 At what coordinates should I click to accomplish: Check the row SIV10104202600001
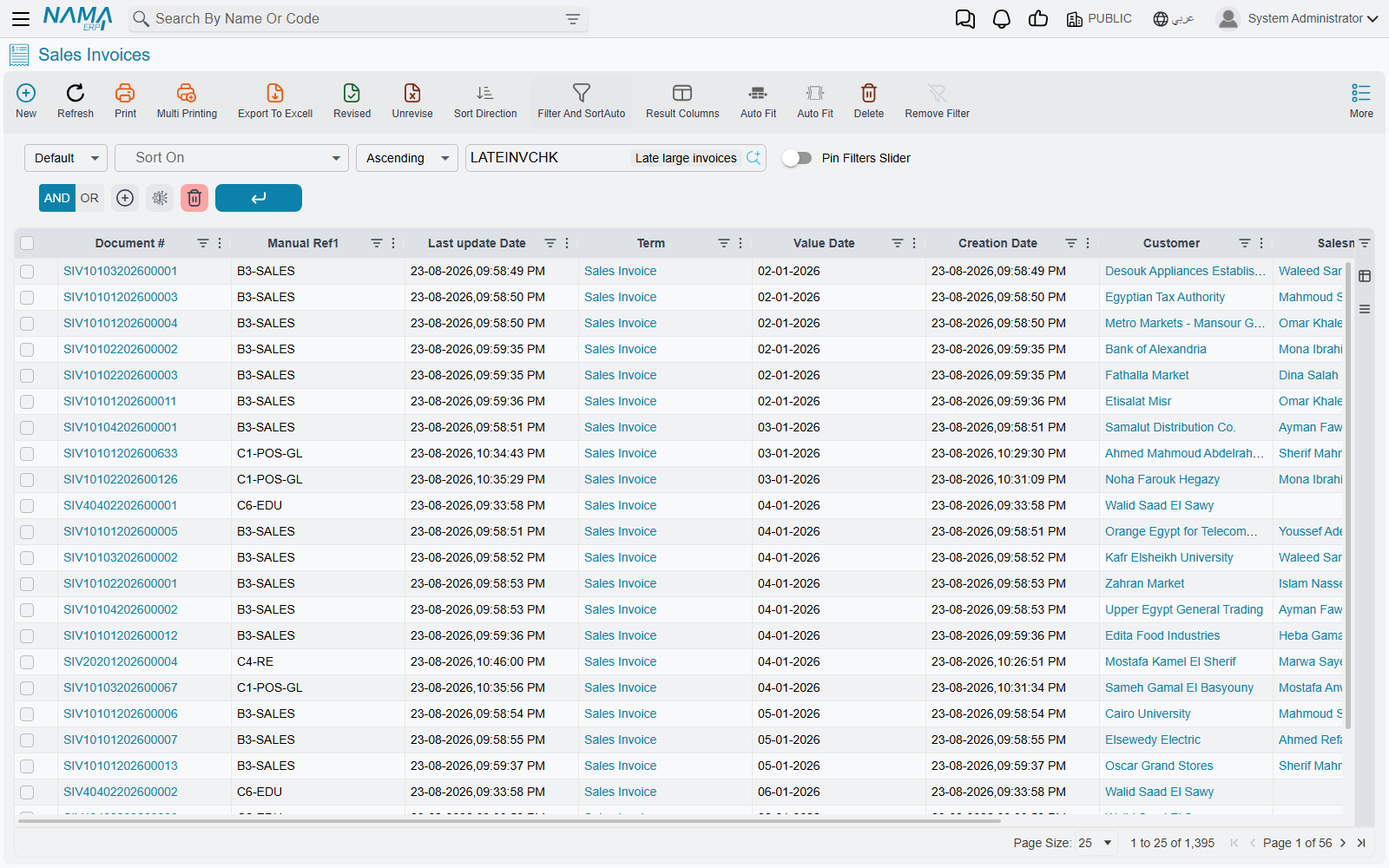[27, 428]
